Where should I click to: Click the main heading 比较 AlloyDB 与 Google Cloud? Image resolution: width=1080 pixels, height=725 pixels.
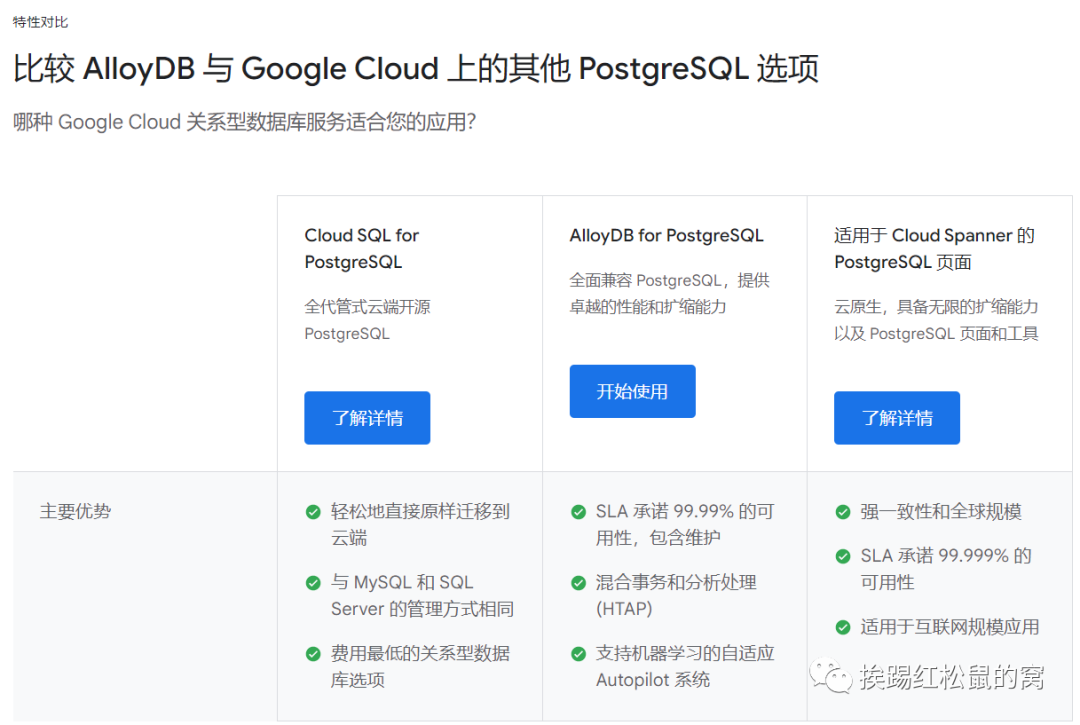pos(416,69)
